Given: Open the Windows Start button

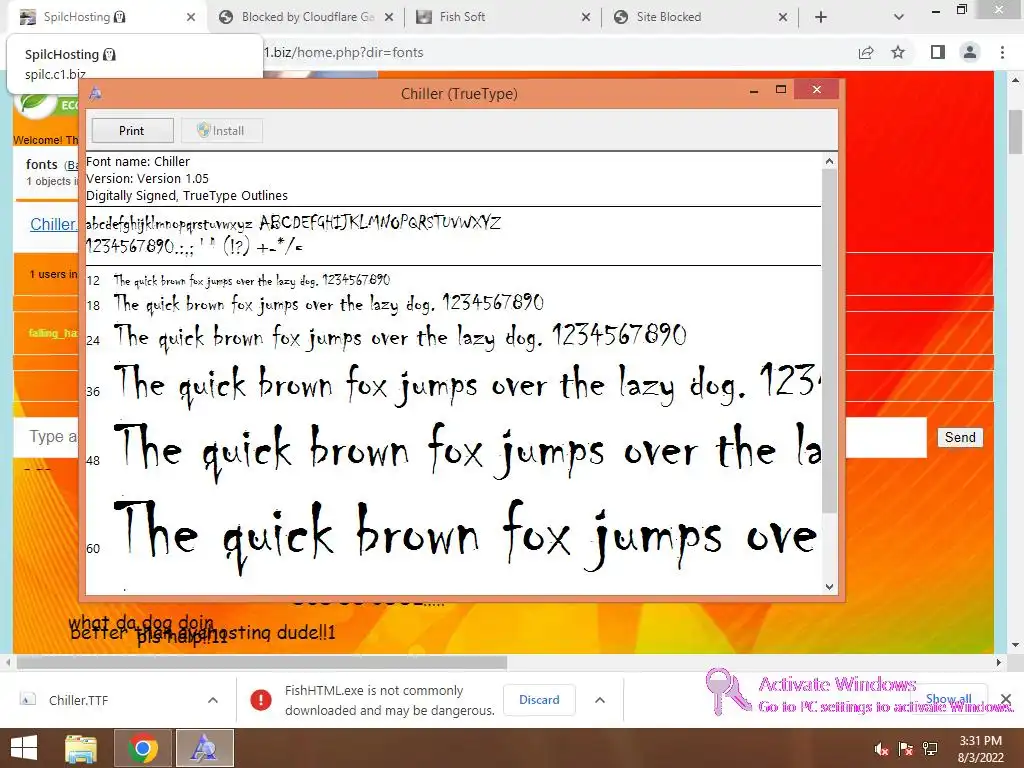Looking at the screenshot, I should (24, 748).
